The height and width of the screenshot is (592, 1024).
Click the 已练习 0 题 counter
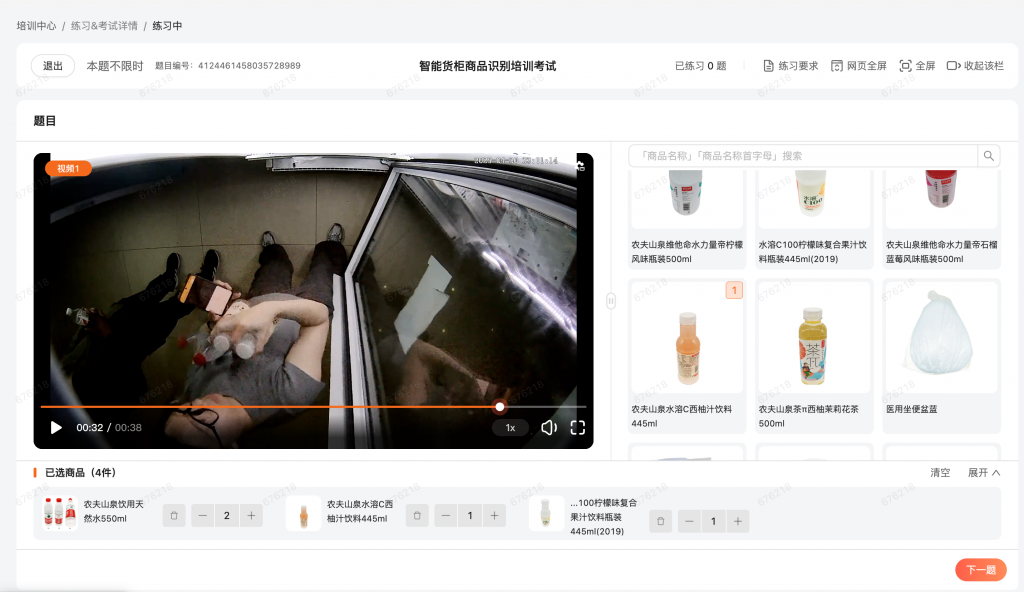point(700,66)
